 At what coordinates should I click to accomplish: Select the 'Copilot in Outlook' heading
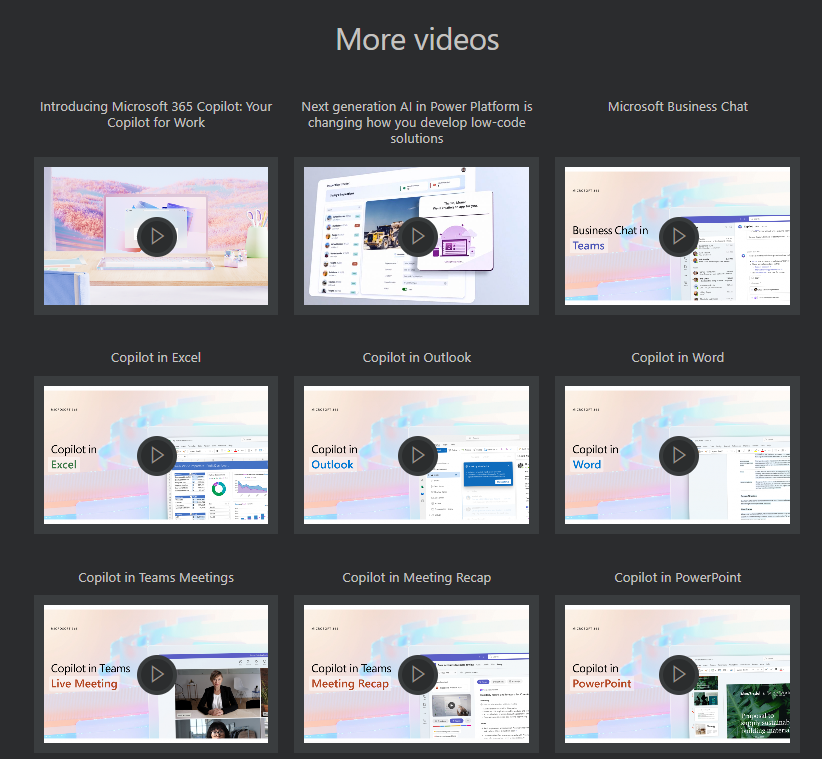coord(417,357)
